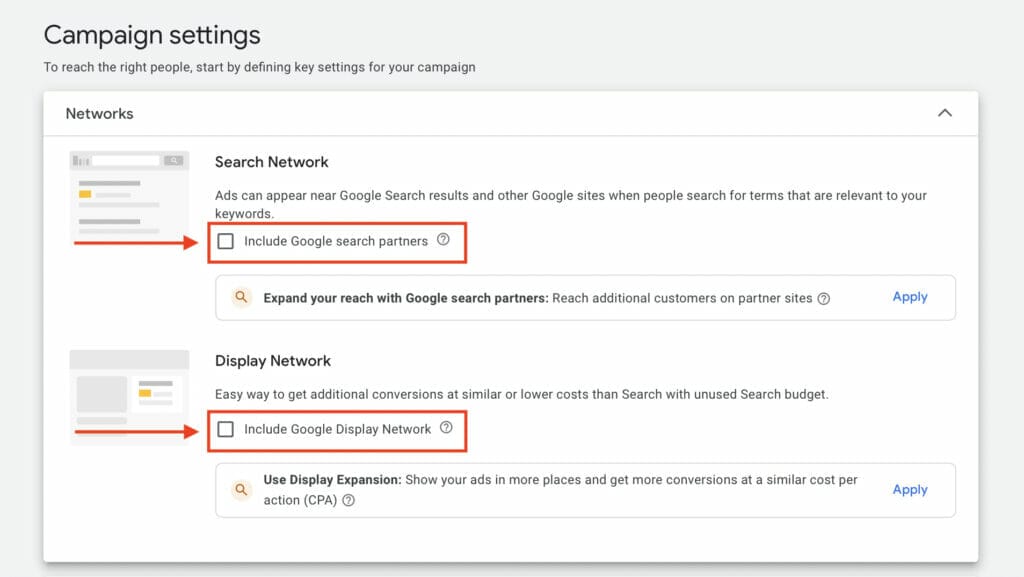Collapse the Networks section via the chevron

click(945, 114)
